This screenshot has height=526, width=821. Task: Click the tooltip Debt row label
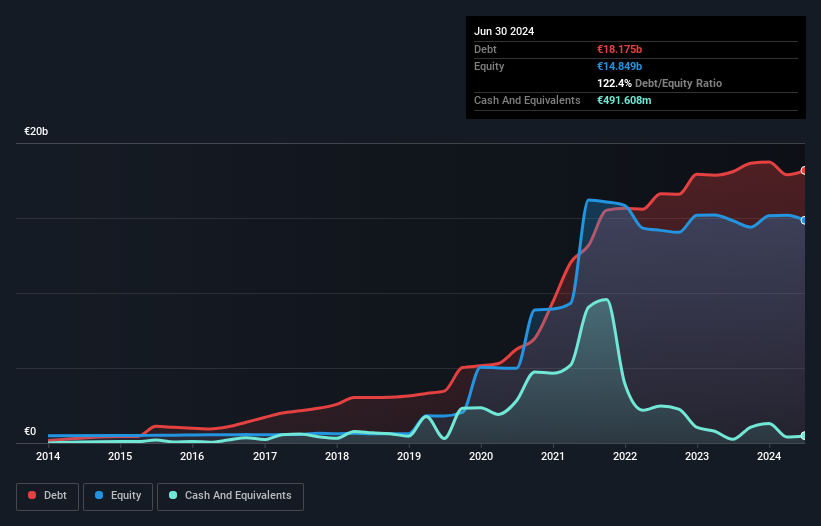pos(485,49)
